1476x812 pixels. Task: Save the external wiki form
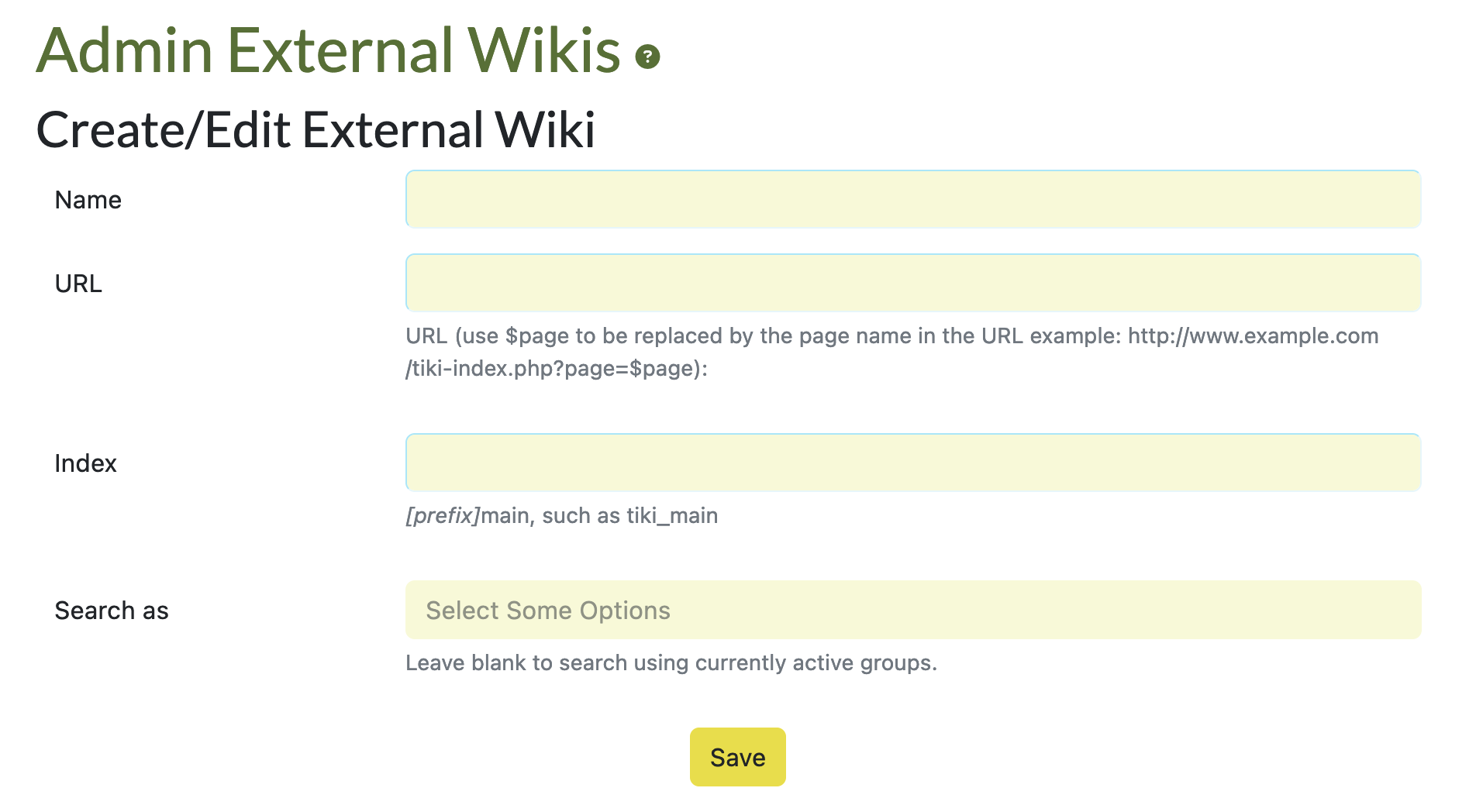click(x=738, y=757)
